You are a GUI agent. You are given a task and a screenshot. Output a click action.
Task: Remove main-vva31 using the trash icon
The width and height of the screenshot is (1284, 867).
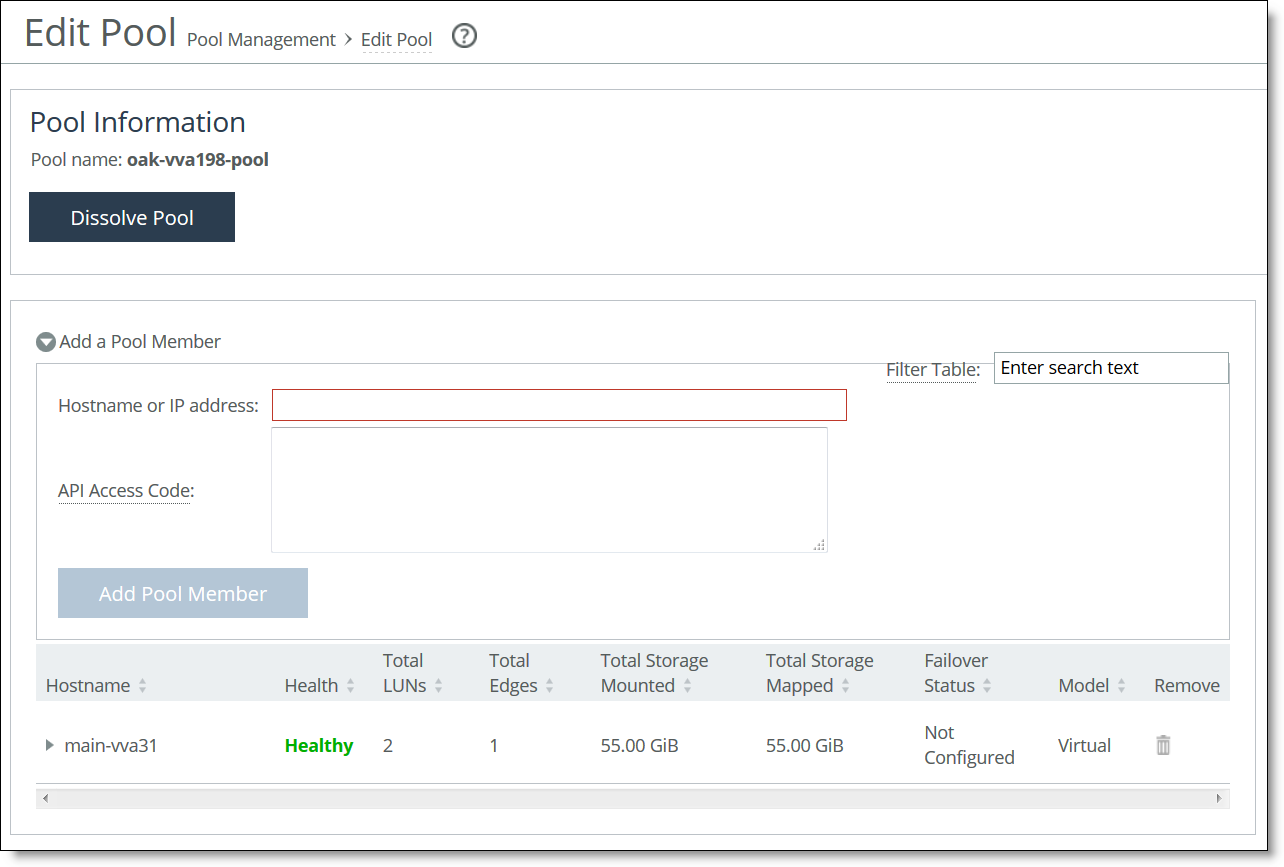(x=1162, y=745)
